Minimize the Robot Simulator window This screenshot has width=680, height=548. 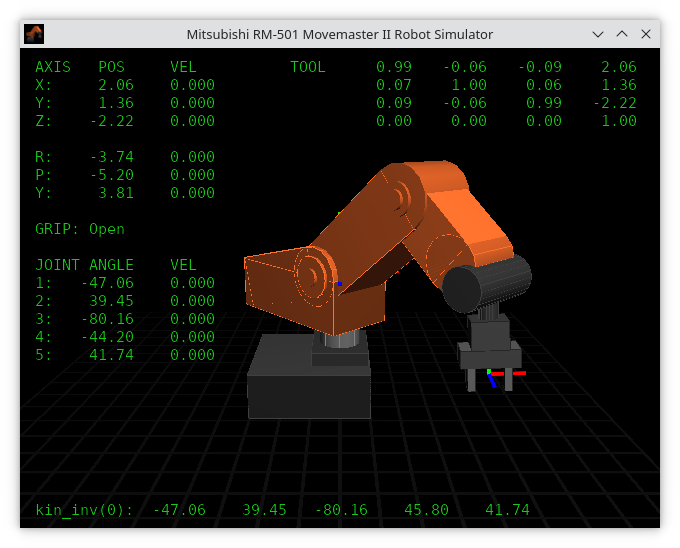coord(598,34)
